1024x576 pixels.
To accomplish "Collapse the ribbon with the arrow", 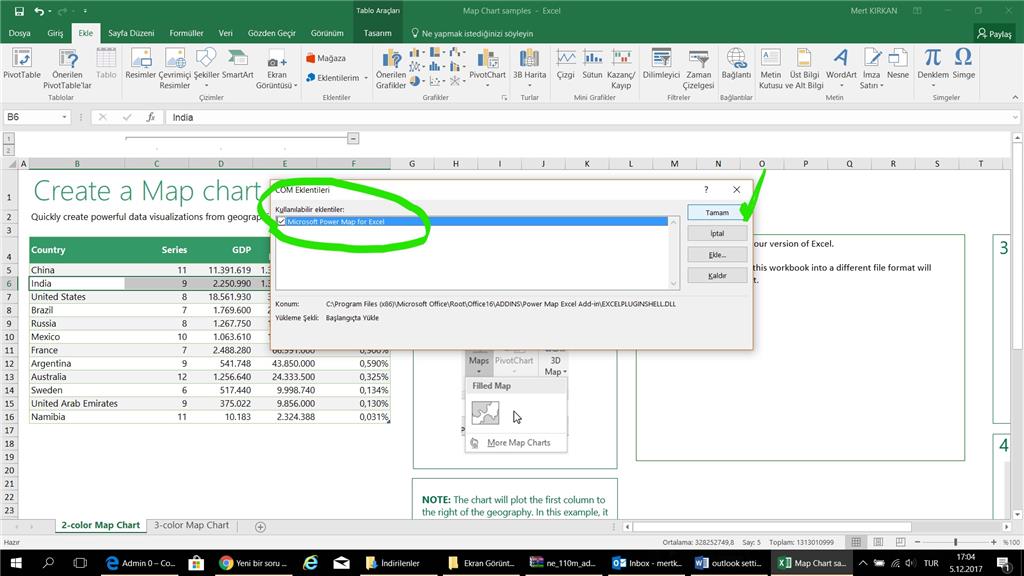I will coord(1015,97).
